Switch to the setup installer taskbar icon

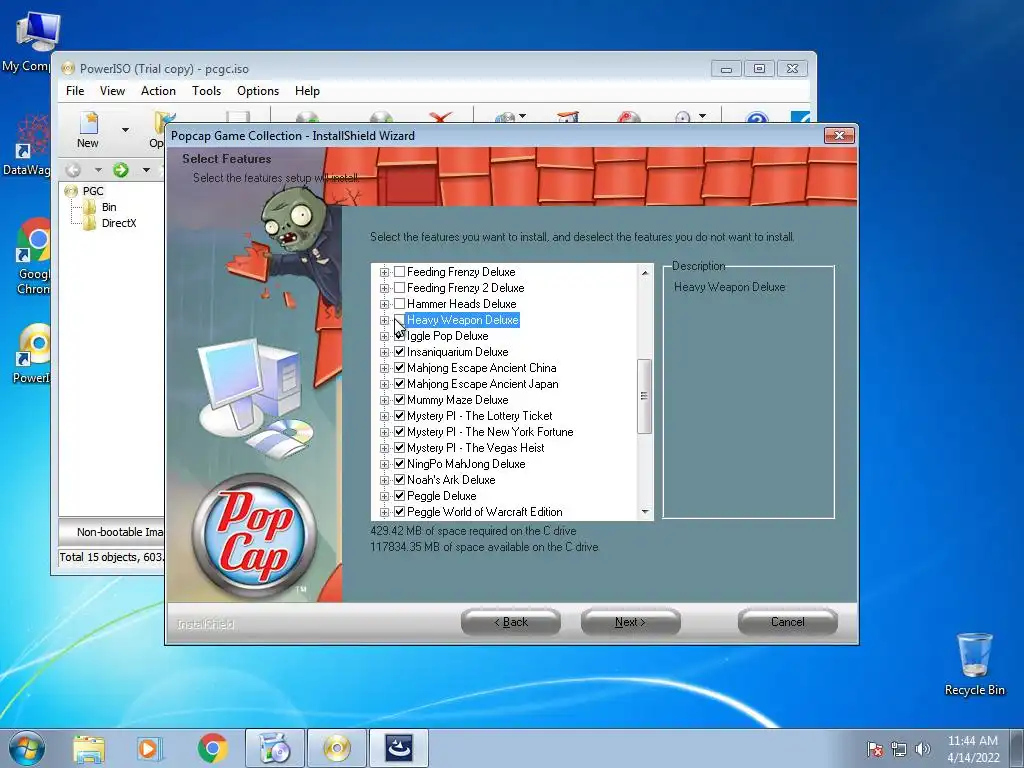click(274, 748)
